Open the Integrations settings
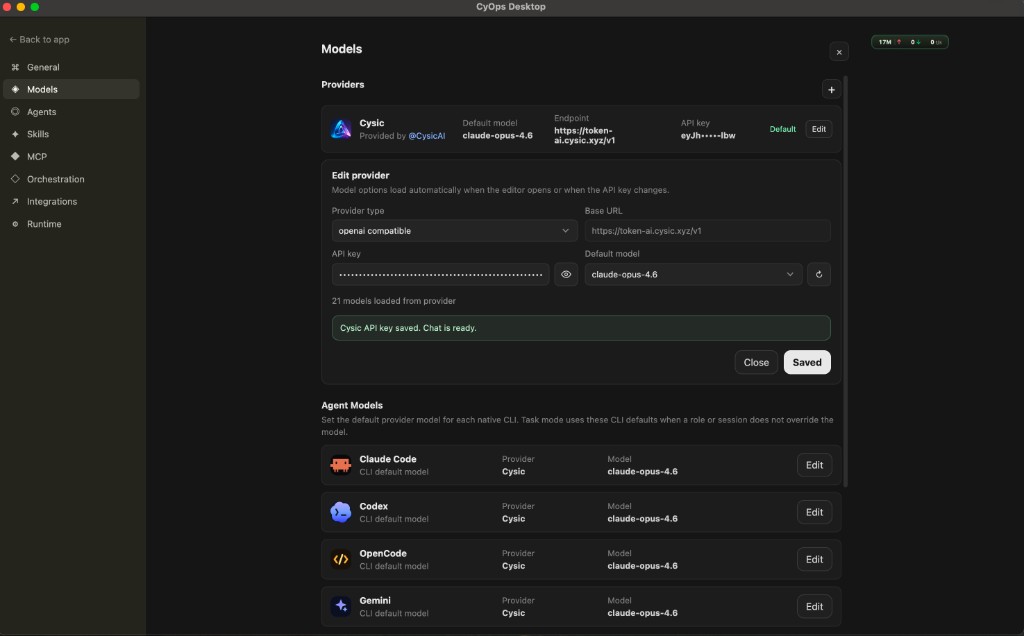1024x636 pixels. pos(71,201)
